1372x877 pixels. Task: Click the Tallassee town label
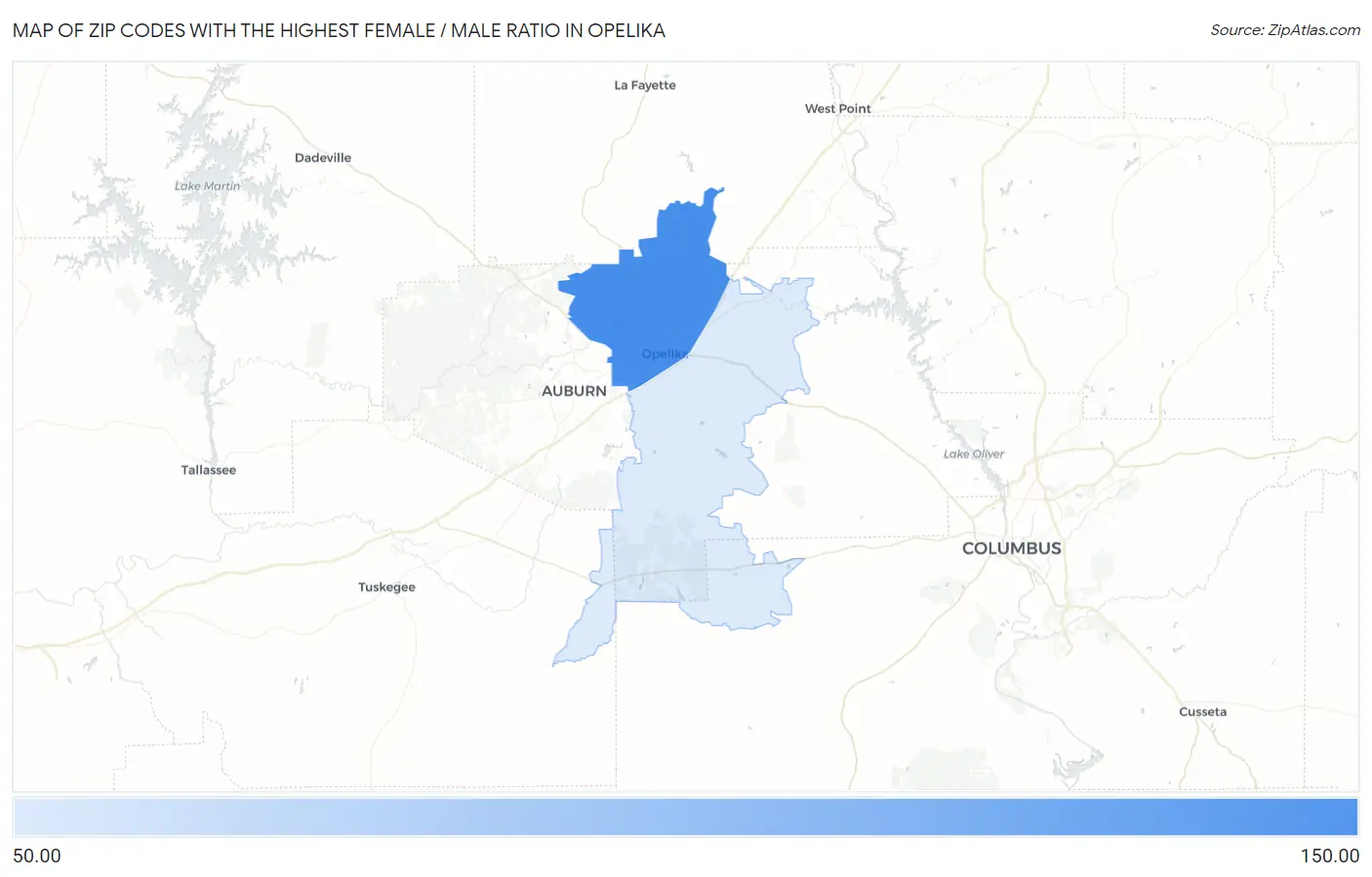pyautogui.click(x=209, y=470)
